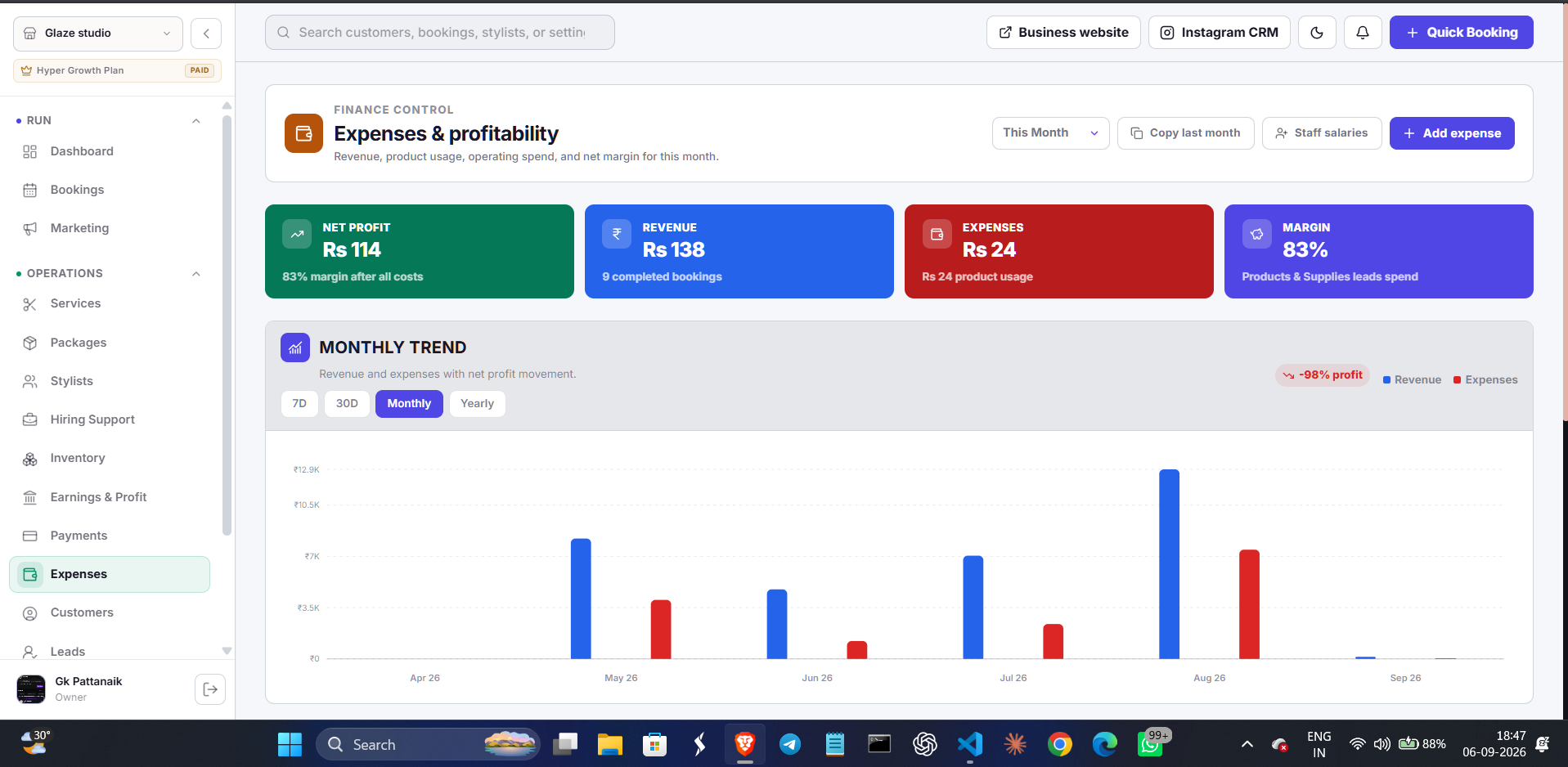Toggle the Expenses legend swatch
1568x767 pixels.
click(1458, 380)
